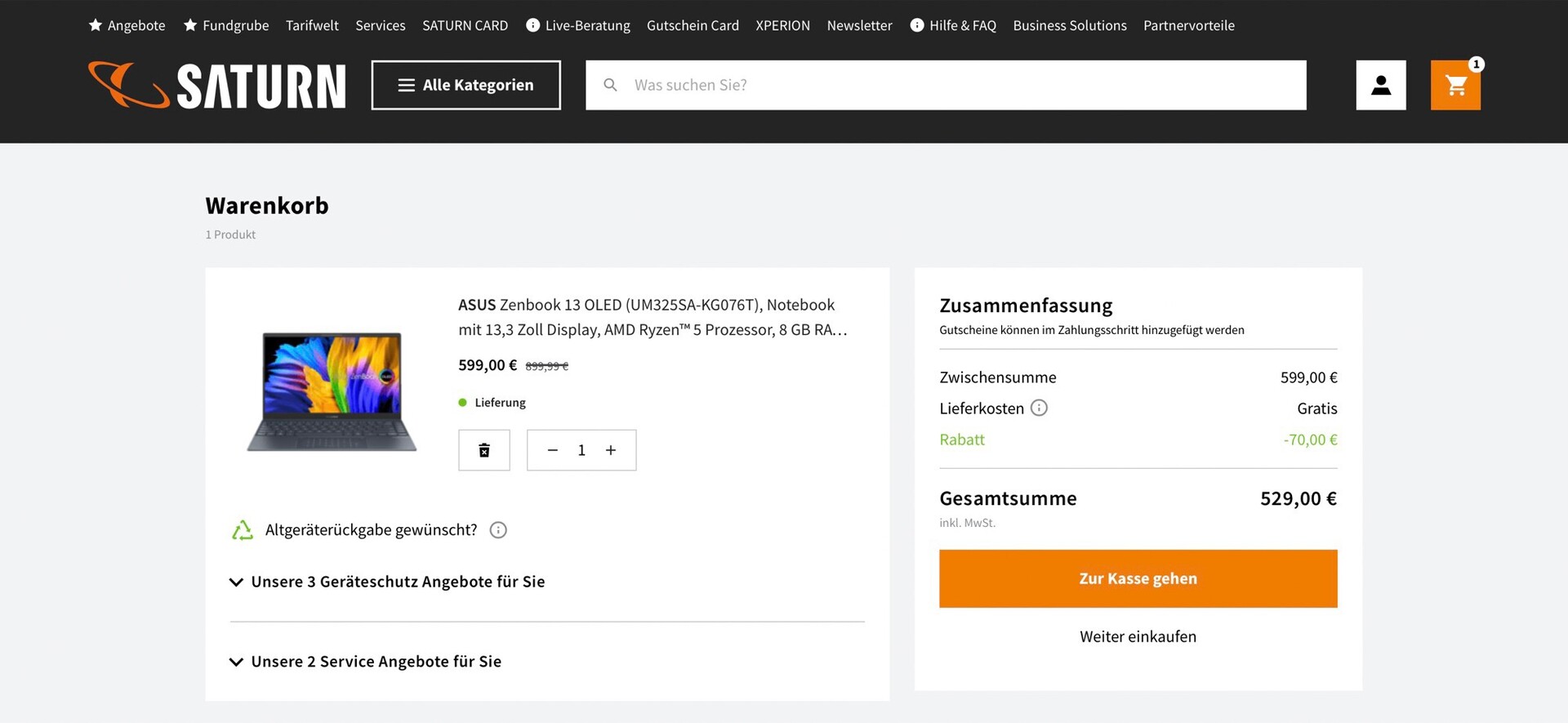Open Hilfe & FAQ in navigation

point(954,25)
